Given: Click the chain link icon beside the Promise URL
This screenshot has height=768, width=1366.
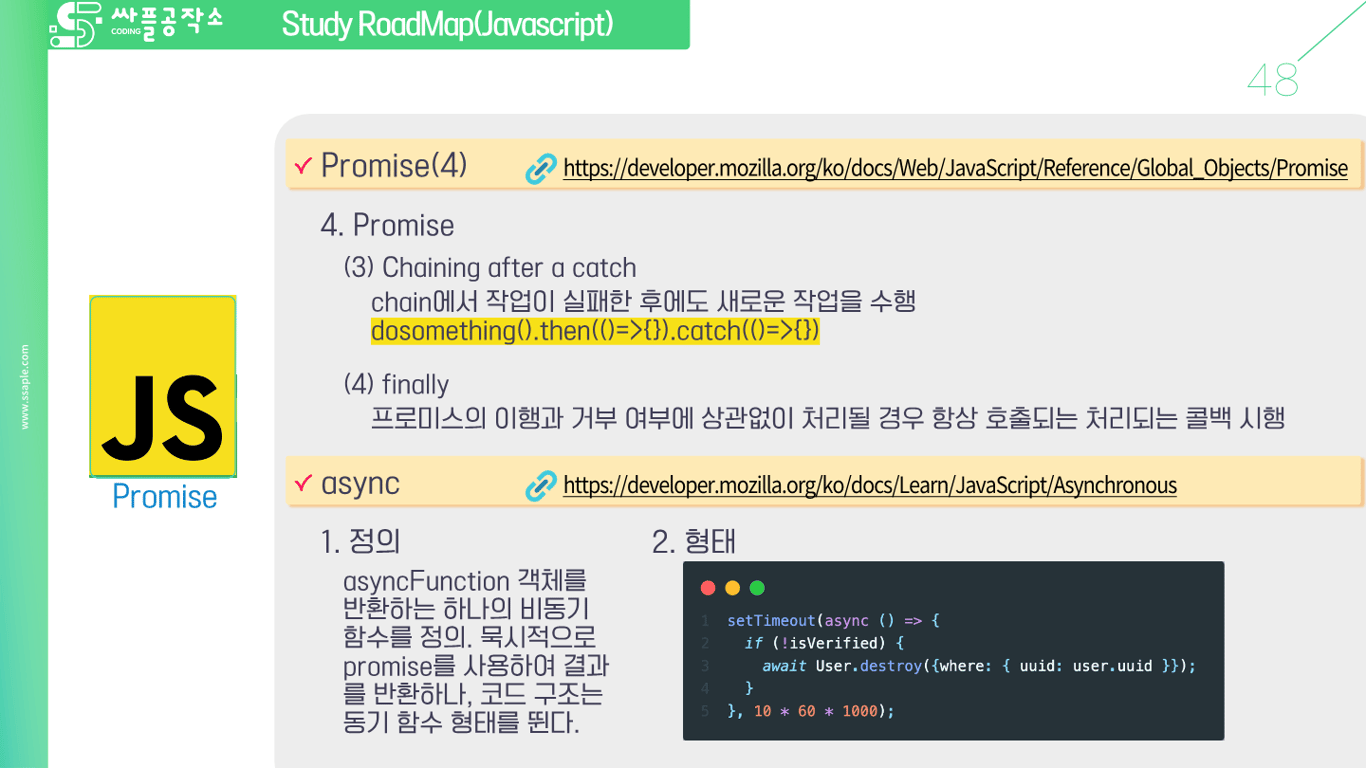Looking at the screenshot, I should coord(540,169).
